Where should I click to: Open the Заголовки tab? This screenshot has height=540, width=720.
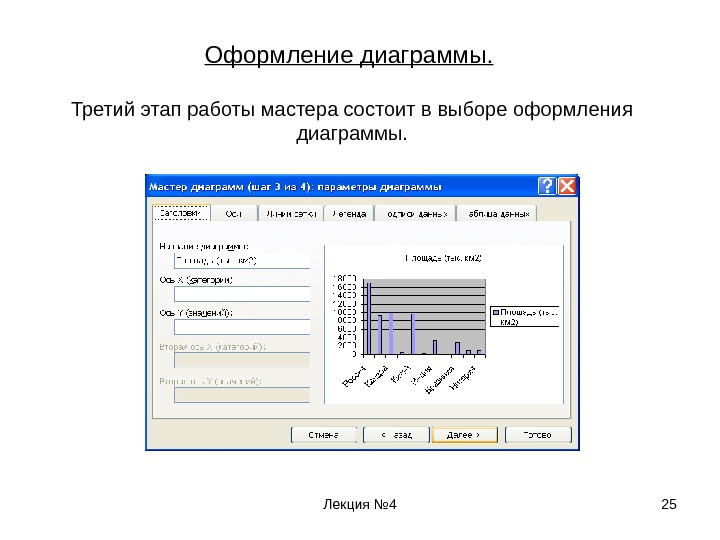click(181, 213)
